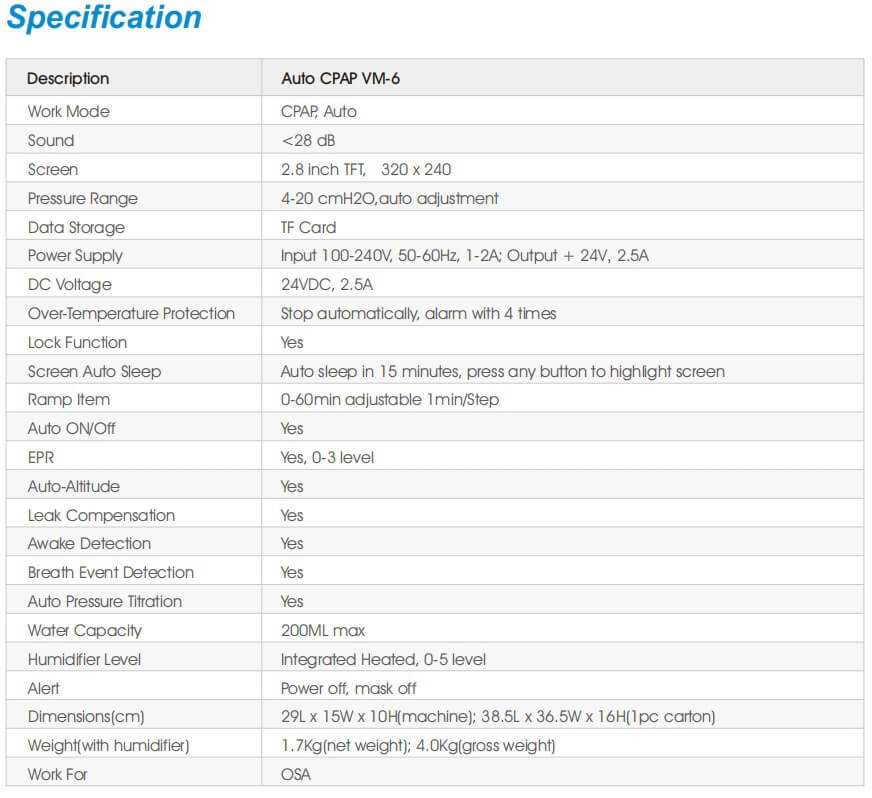Click the Description column header
This screenshot has width=872, height=798.
point(68,79)
